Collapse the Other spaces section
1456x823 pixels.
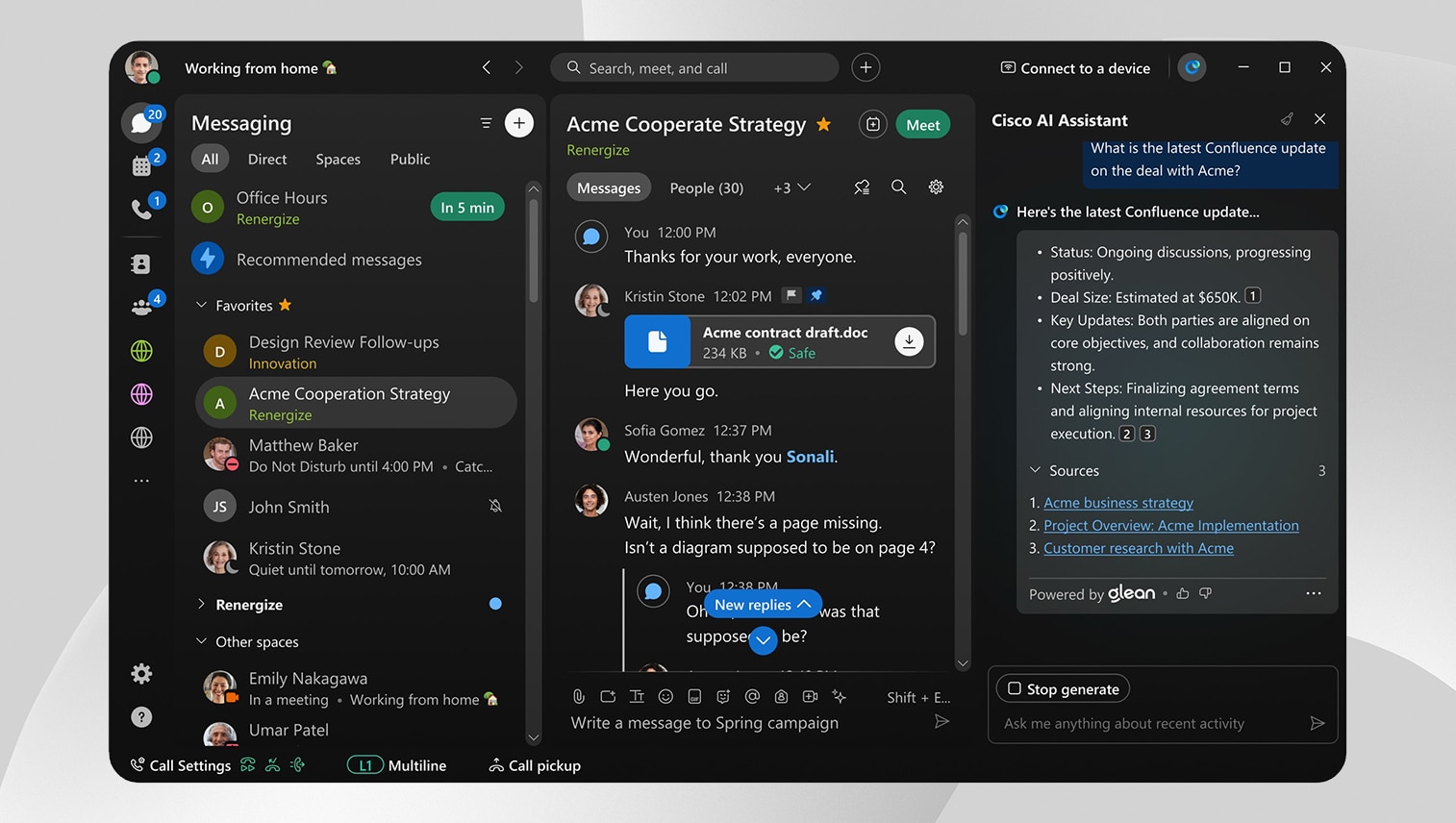coord(201,641)
